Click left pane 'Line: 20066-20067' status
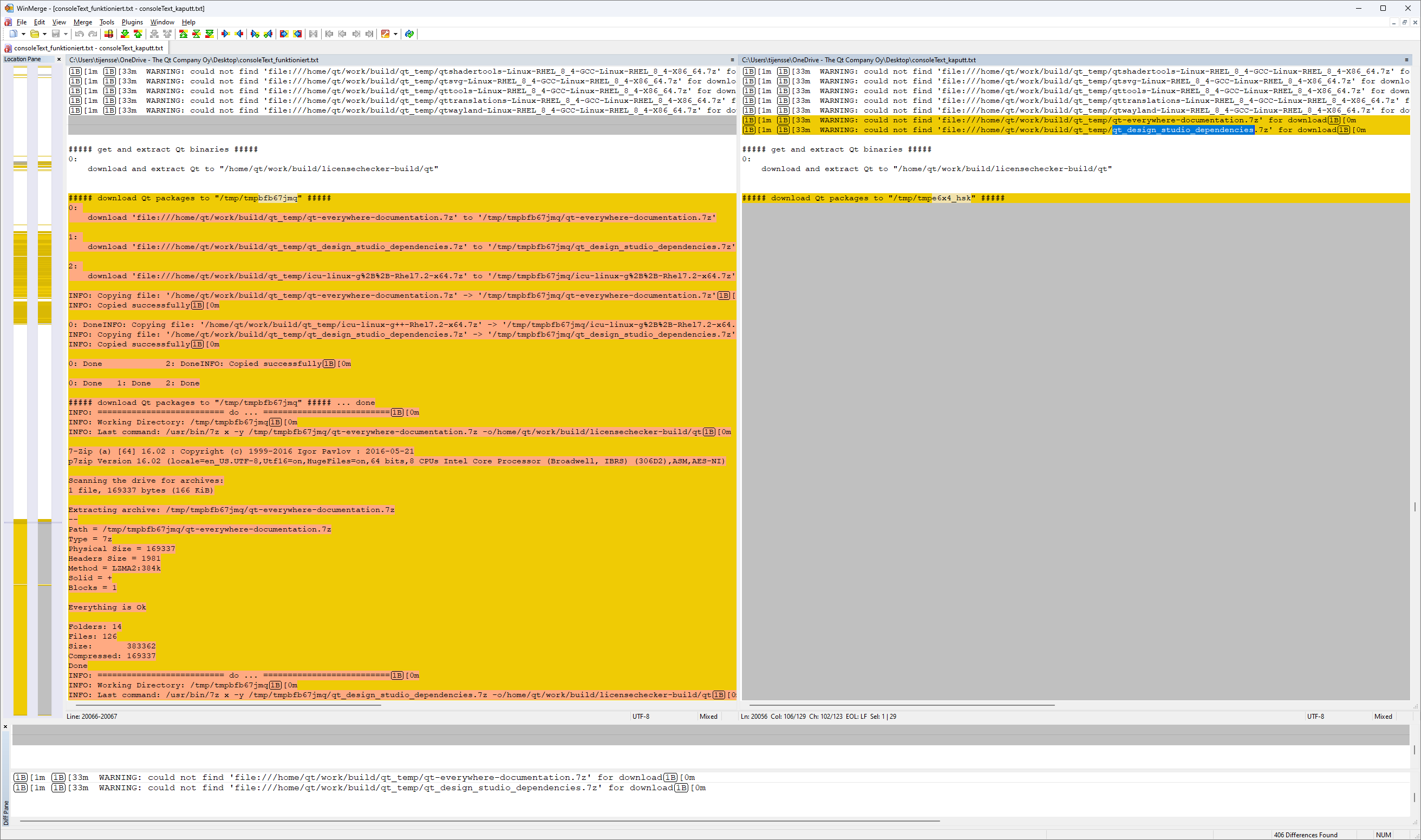 (x=92, y=717)
